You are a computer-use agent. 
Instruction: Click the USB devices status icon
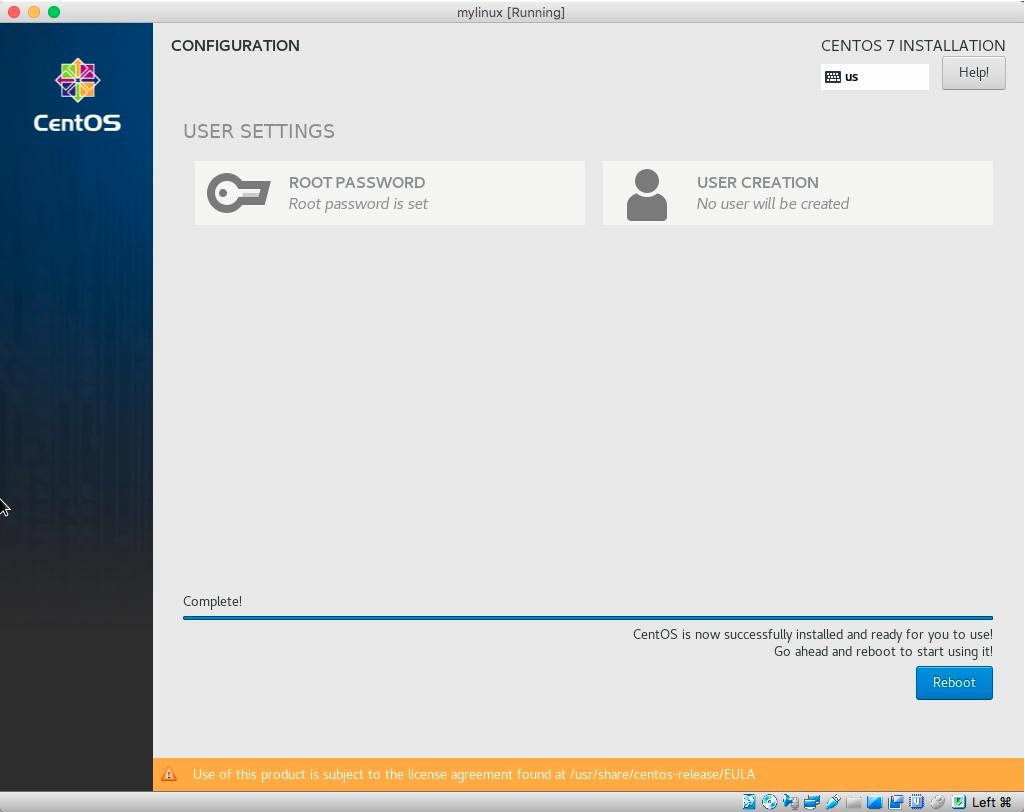(834, 801)
